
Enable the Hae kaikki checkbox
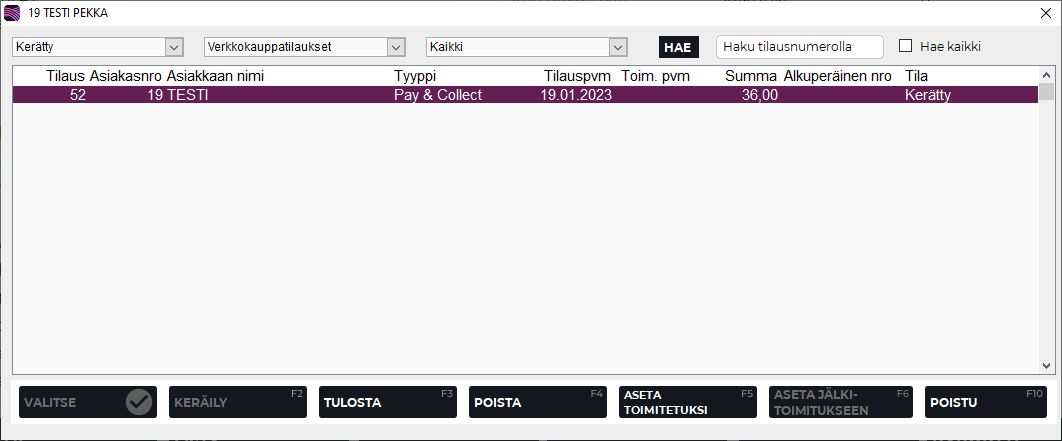(x=906, y=46)
